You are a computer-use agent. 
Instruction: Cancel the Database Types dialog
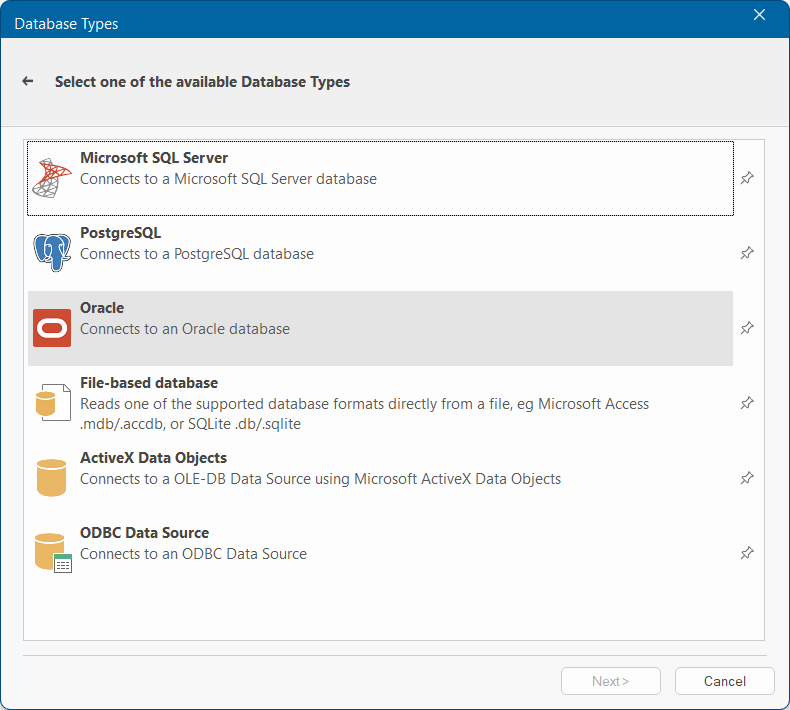tap(725, 681)
